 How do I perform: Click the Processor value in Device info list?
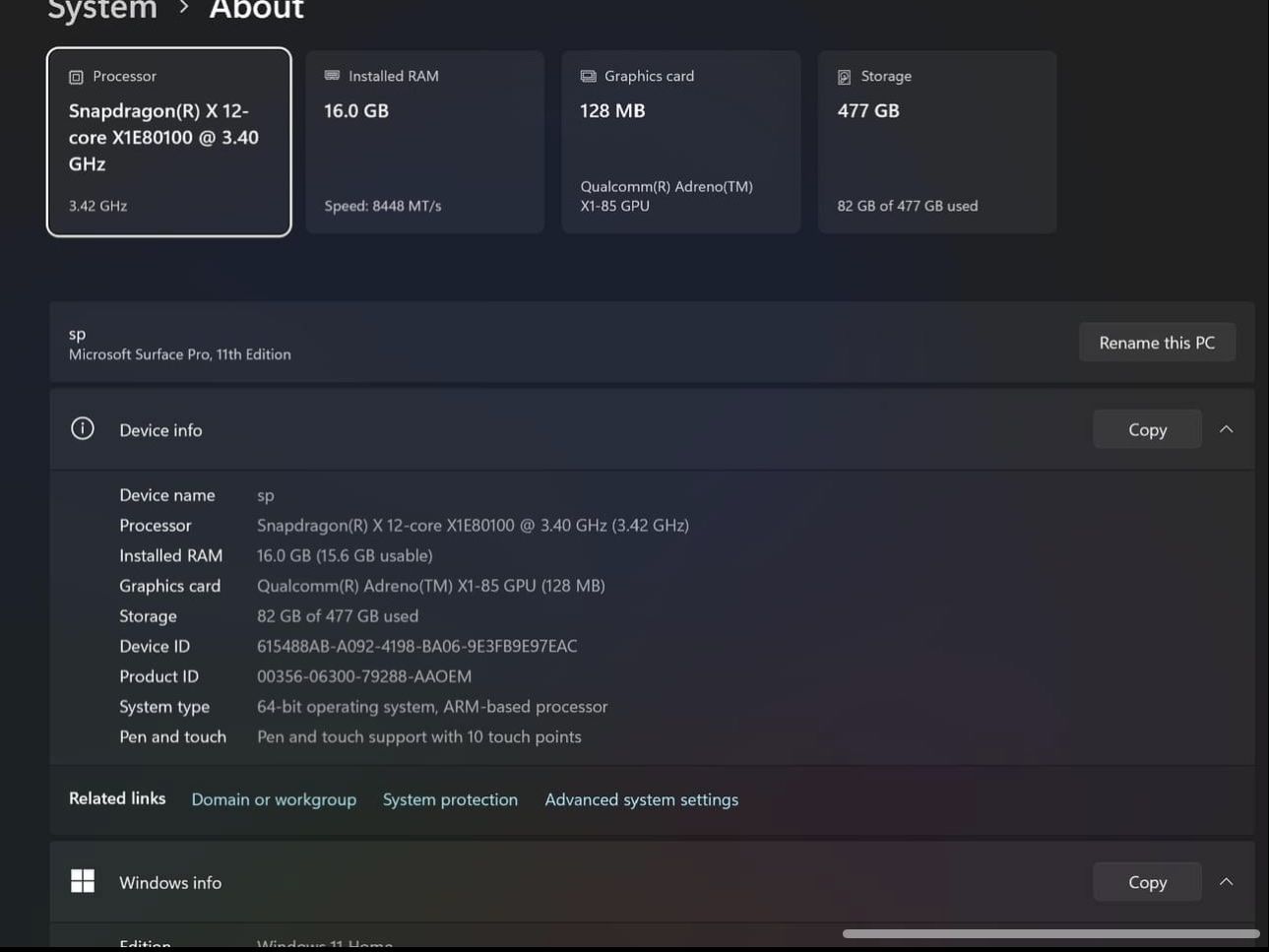(473, 526)
